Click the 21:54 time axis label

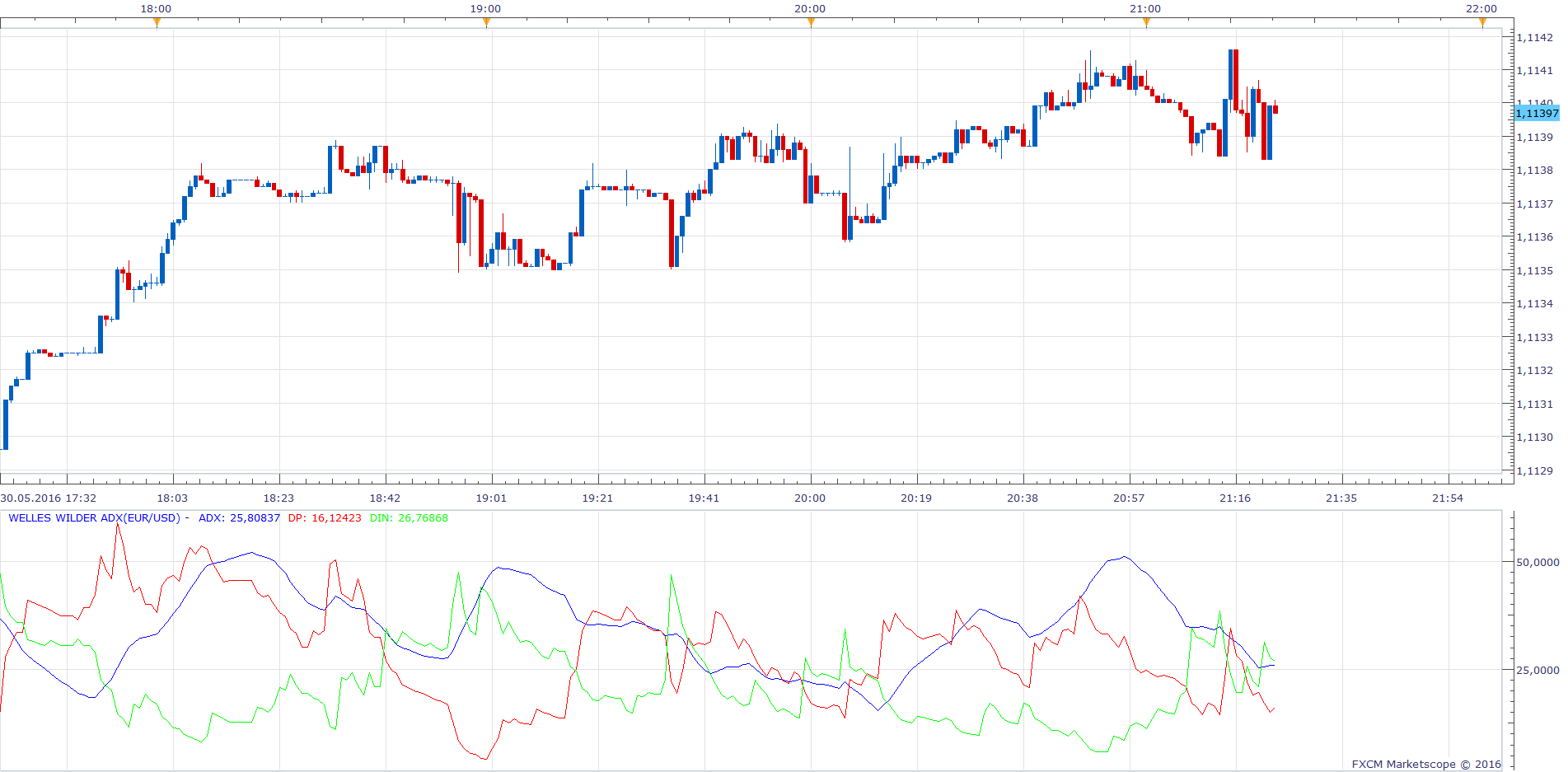click(x=1448, y=498)
